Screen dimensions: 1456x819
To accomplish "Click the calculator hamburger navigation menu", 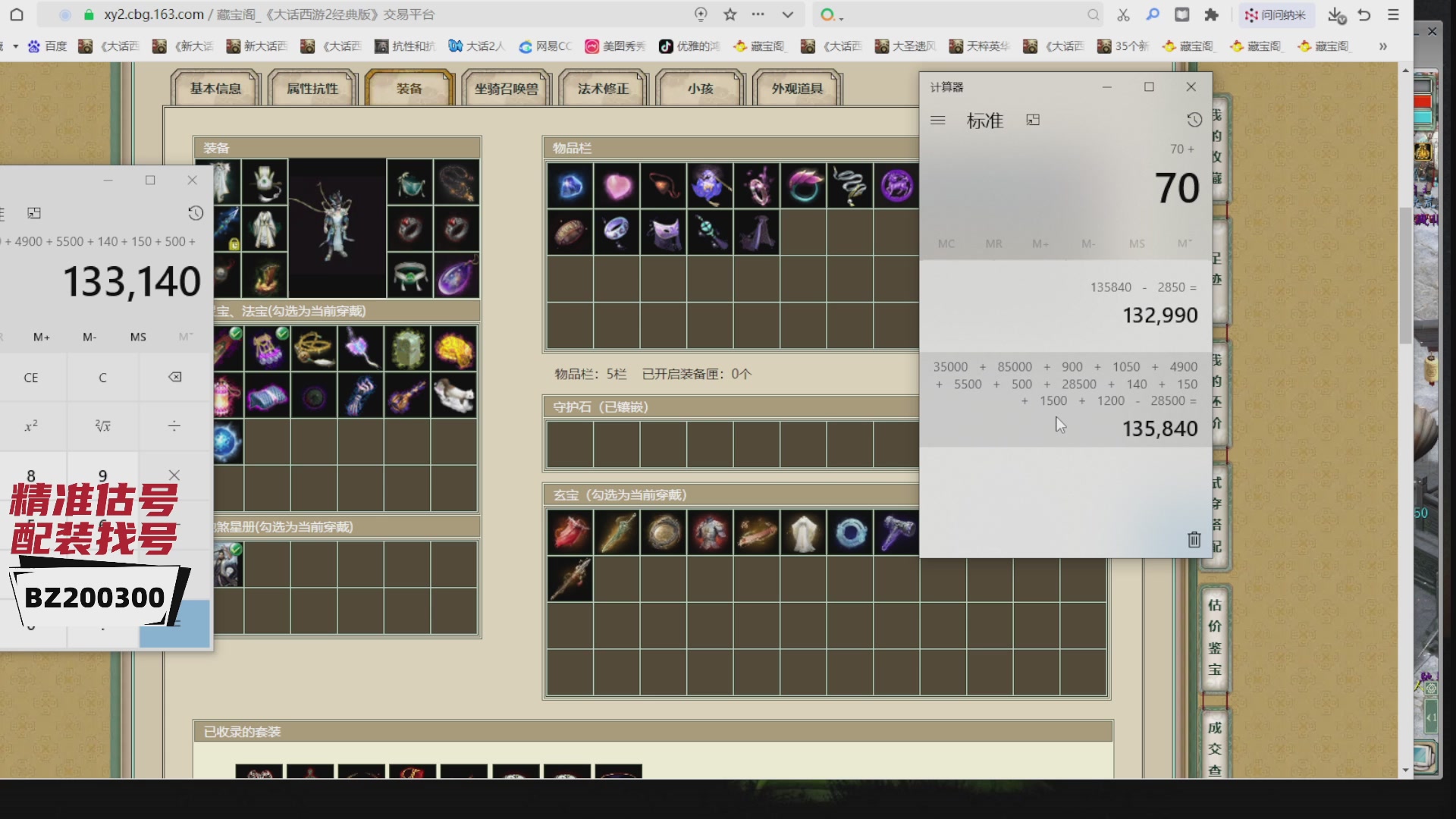I will tap(938, 120).
